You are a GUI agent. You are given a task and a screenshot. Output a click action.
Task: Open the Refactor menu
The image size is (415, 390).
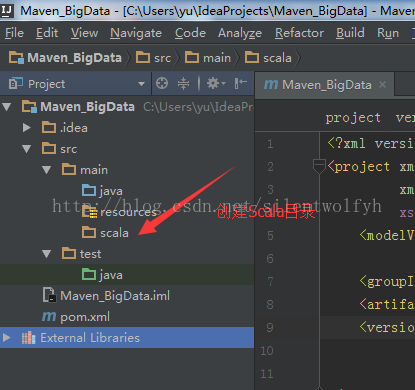point(299,33)
